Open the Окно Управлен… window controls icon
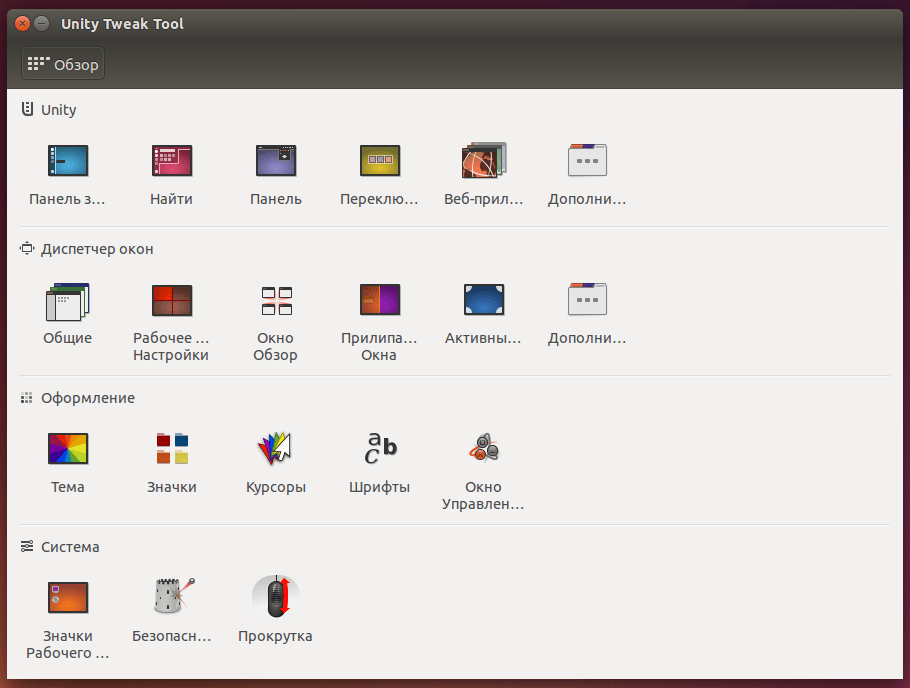The width and height of the screenshot is (910, 688). 483,448
